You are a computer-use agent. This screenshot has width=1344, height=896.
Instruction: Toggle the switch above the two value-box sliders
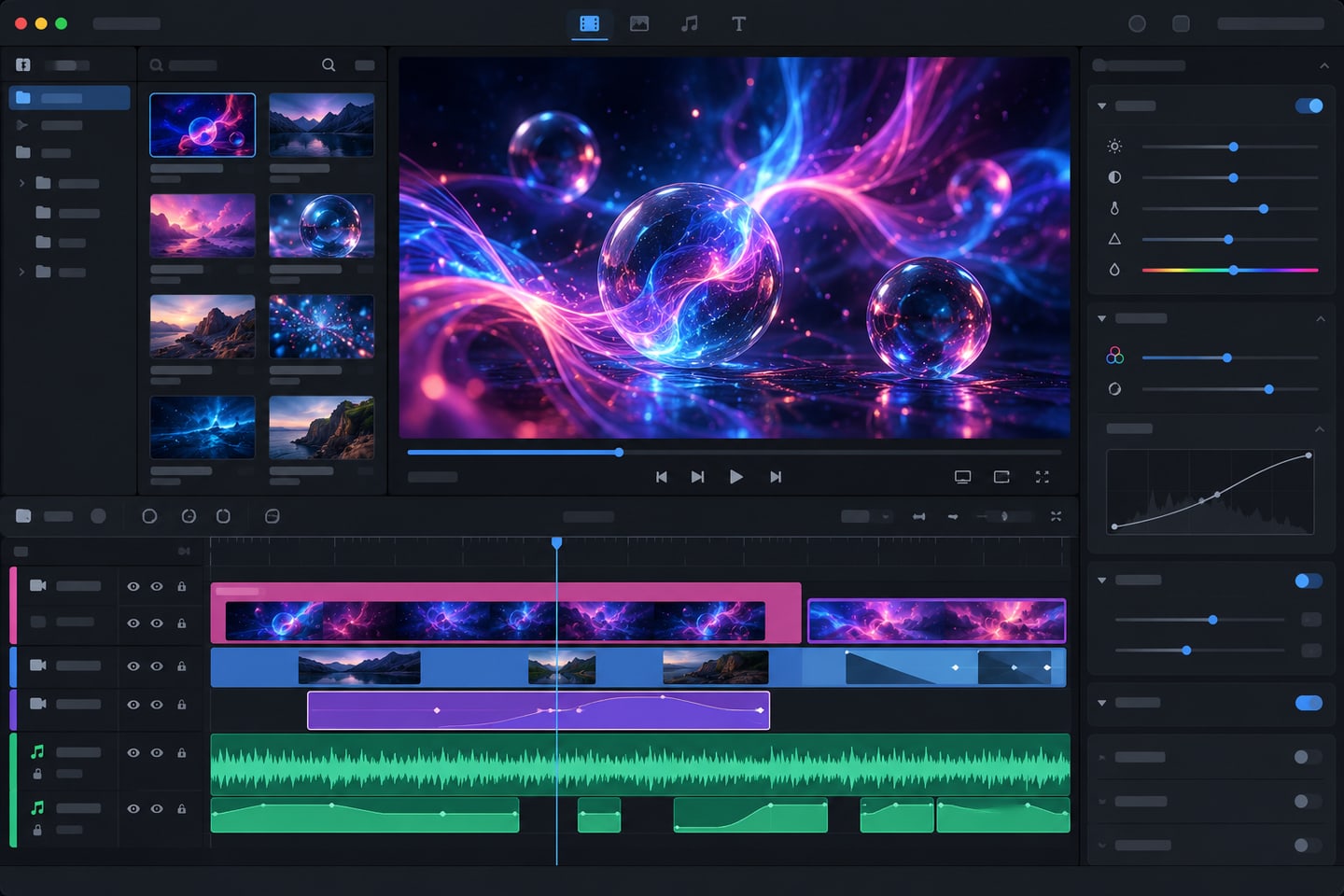(1309, 581)
